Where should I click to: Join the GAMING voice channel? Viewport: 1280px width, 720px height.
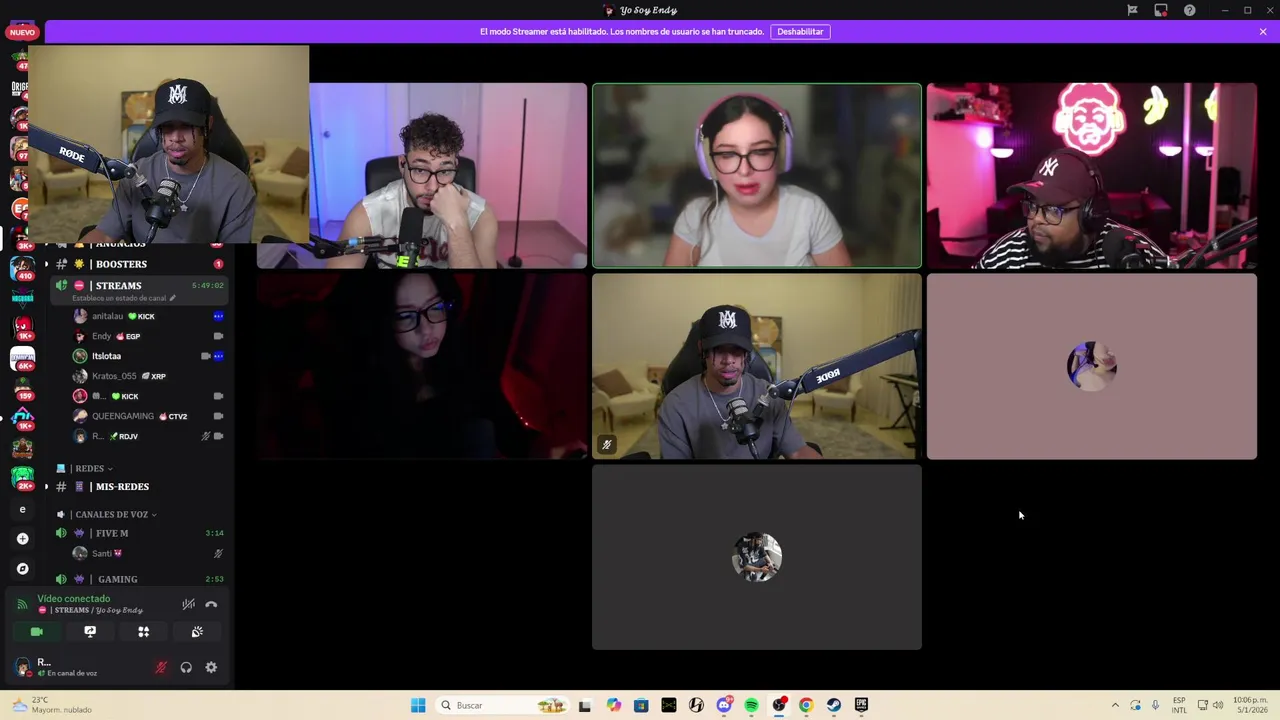pyautogui.click(x=140, y=579)
